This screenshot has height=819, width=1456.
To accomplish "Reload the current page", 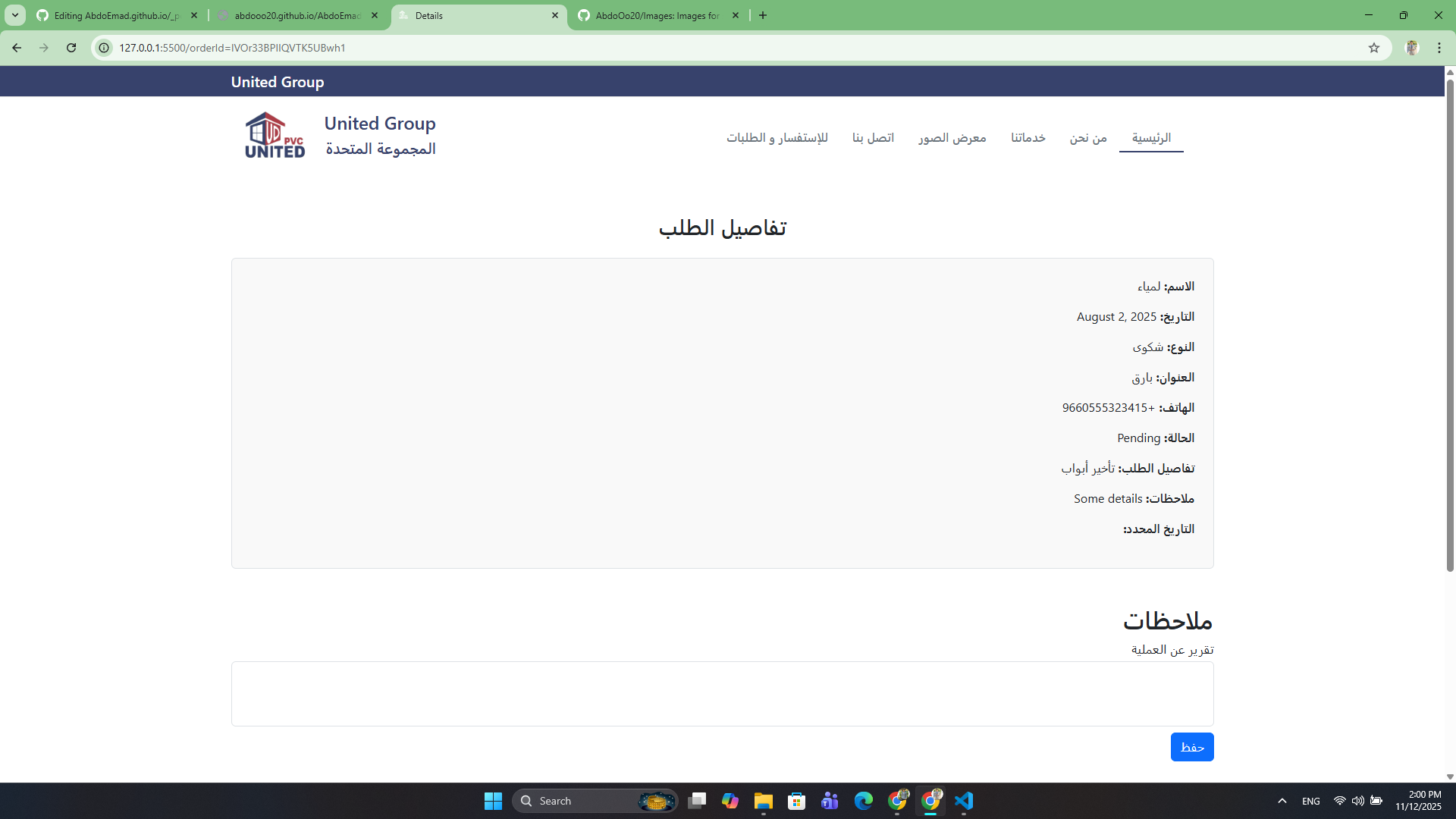I will click(x=71, y=47).
